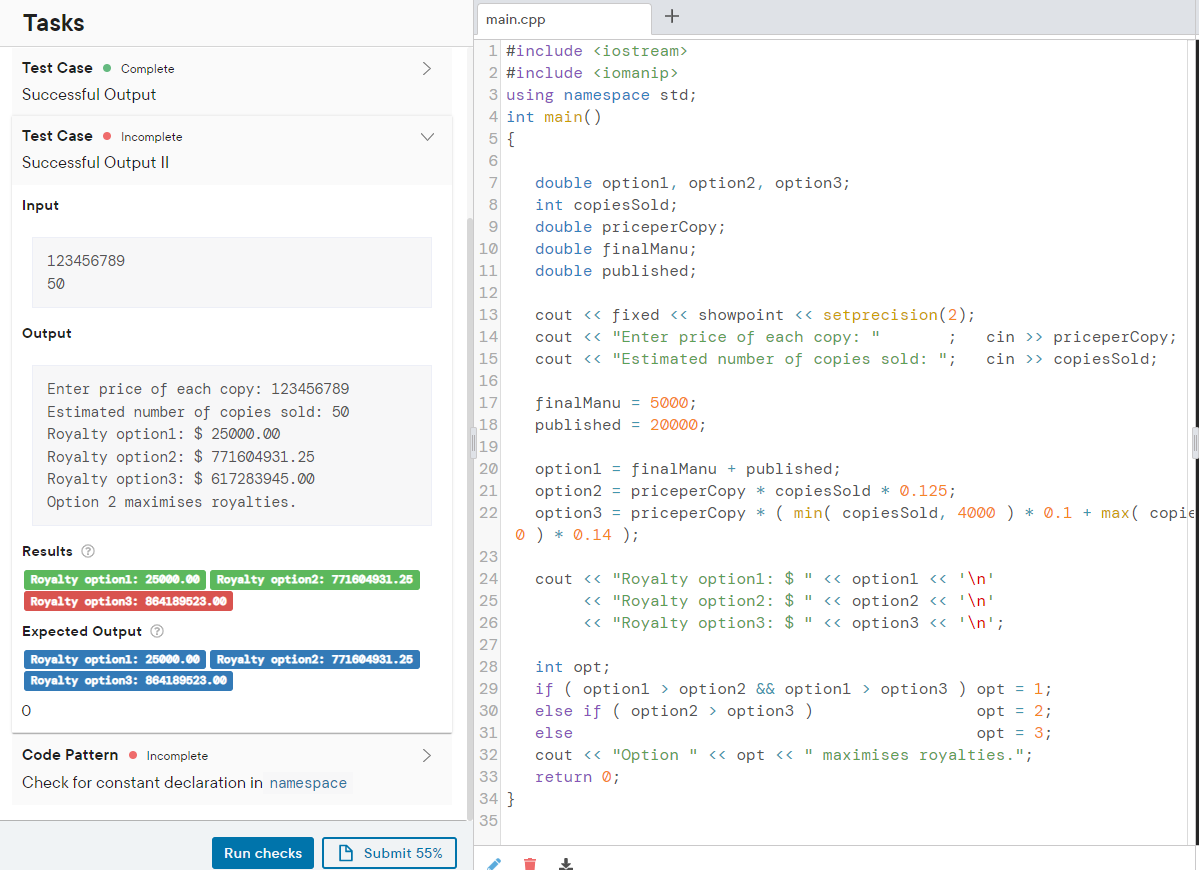Screen dimensions: 1199x870
Task: Click the input value 50
Action: (x=56, y=284)
